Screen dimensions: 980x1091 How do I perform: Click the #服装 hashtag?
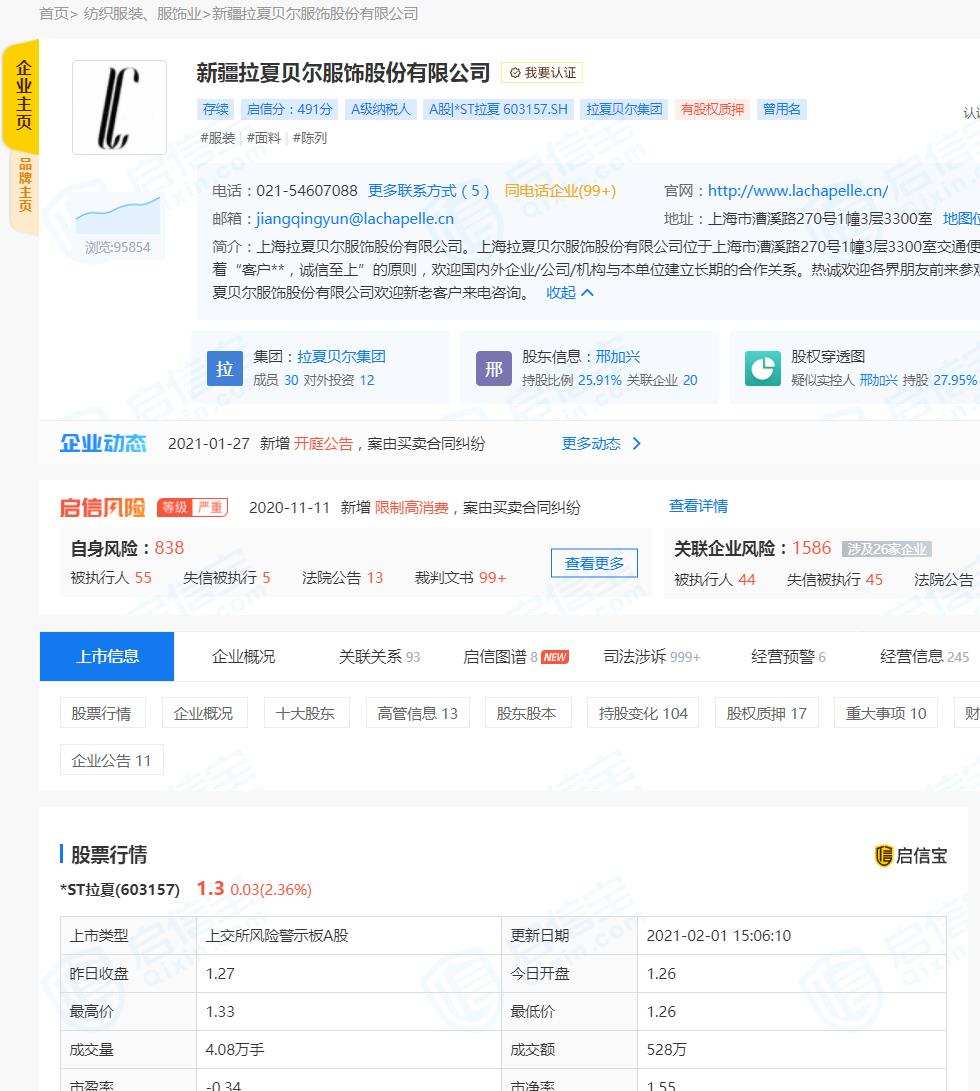218,138
